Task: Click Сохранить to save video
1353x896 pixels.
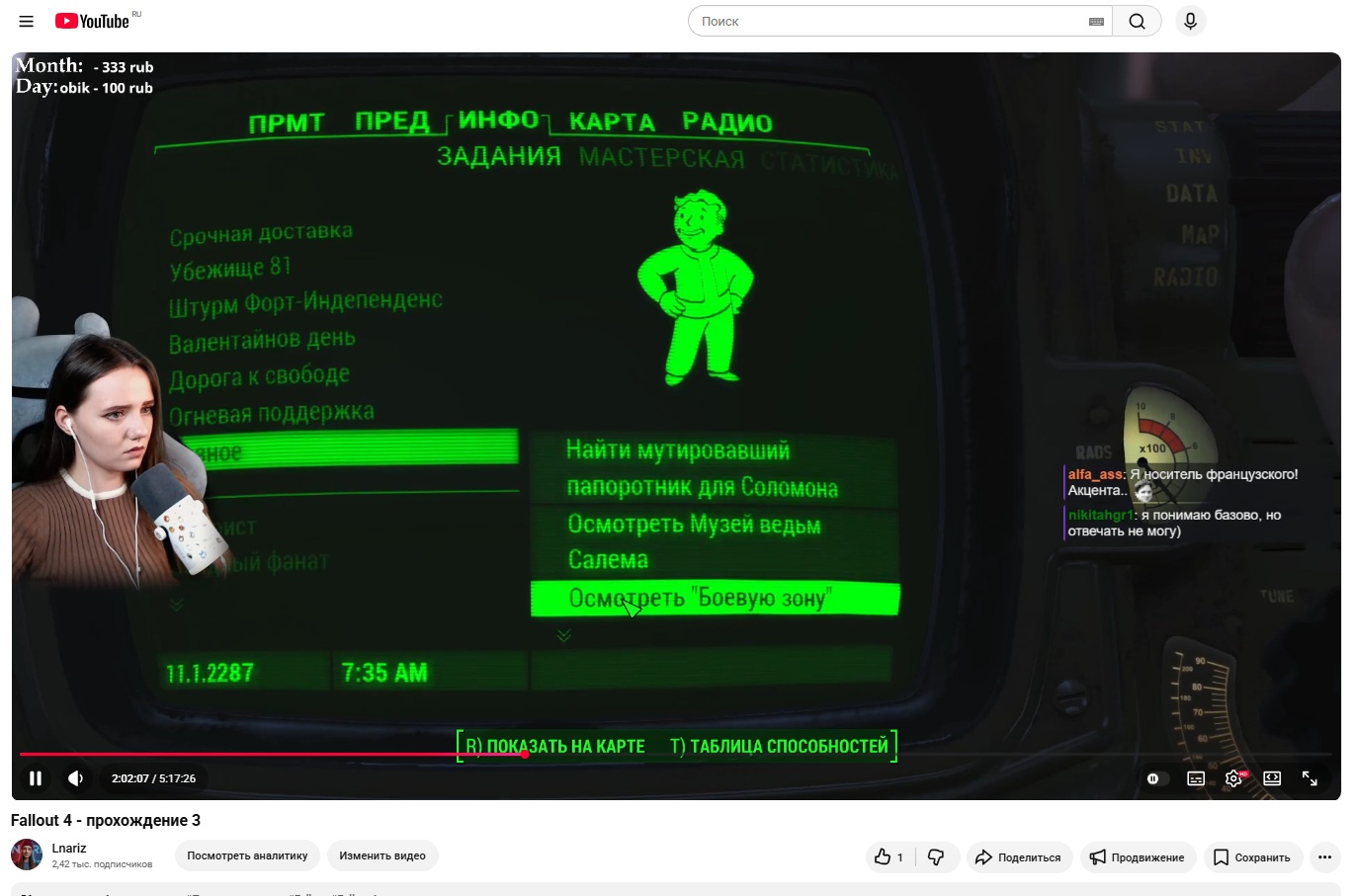Action: pos(1252,856)
